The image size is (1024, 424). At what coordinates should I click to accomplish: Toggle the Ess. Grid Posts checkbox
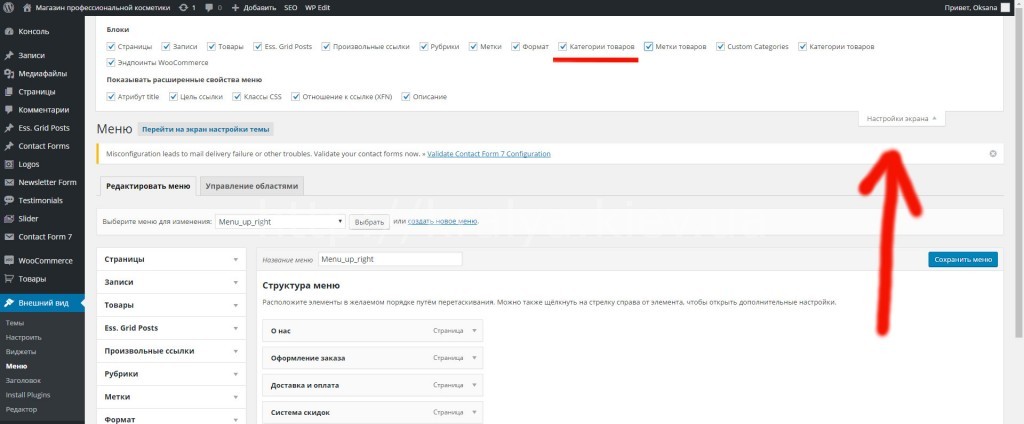click(257, 46)
